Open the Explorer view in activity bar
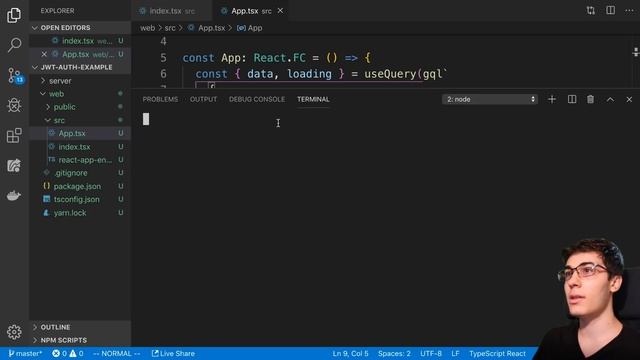 (x=14, y=15)
